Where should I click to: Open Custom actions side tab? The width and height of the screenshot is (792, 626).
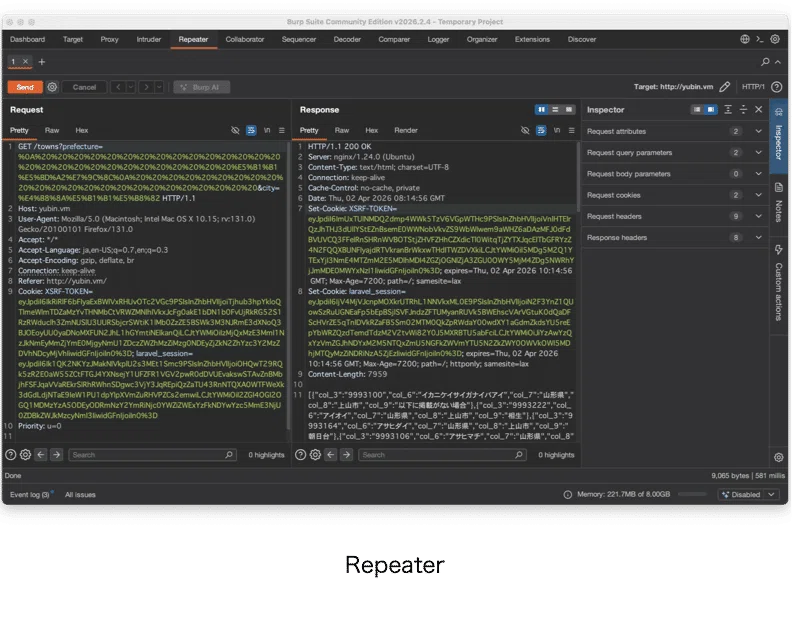pos(779,284)
